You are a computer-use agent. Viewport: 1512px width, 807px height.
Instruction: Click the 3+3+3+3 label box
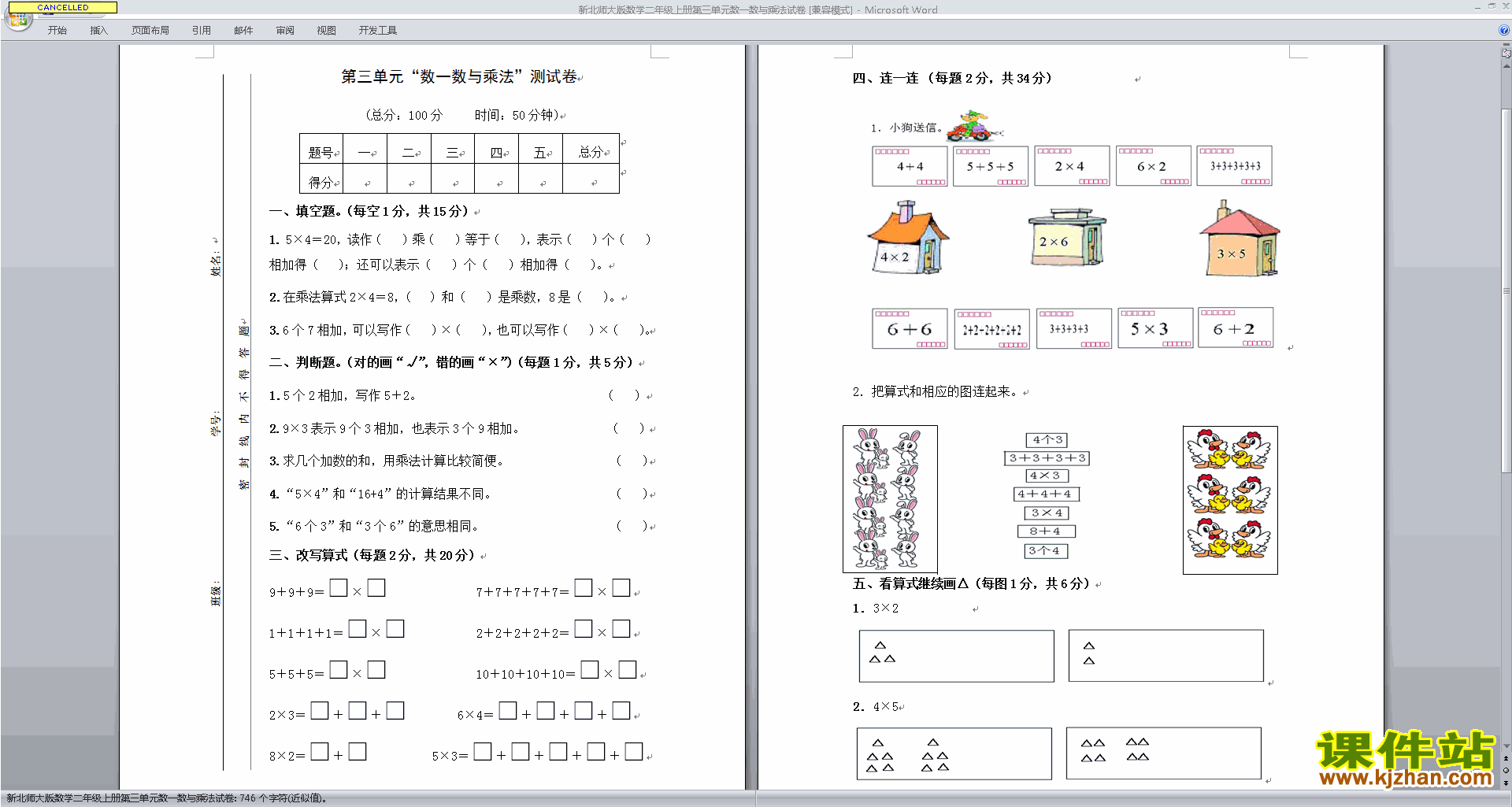click(x=1047, y=458)
